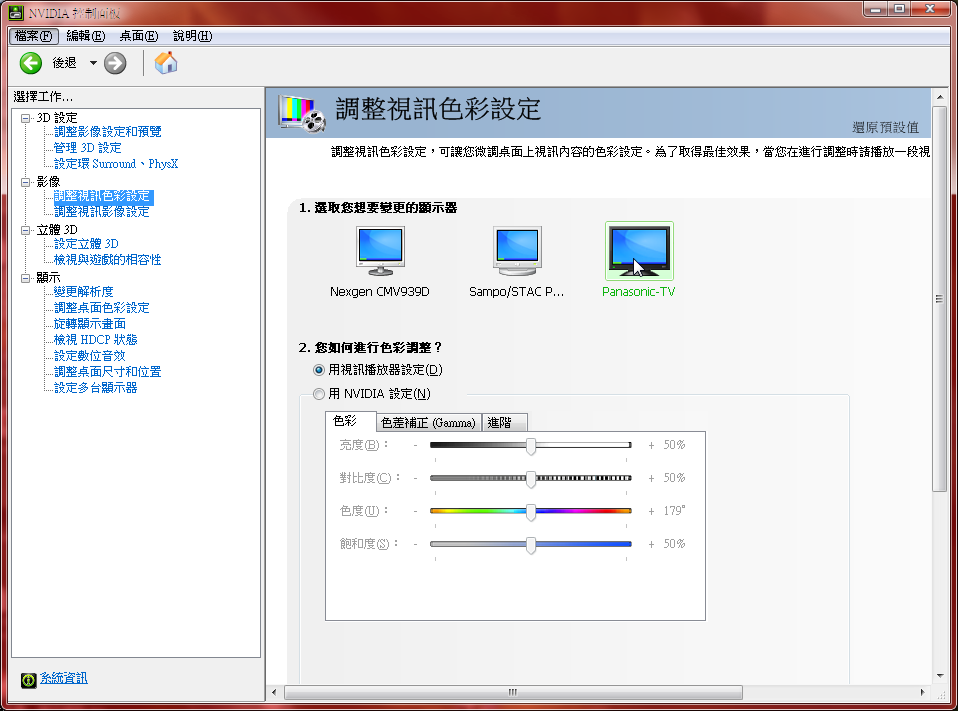This screenshot has height=711, width=958.
Task: Select 用 NVIDIA 設定 radio button
Action: tap(319, 394)
